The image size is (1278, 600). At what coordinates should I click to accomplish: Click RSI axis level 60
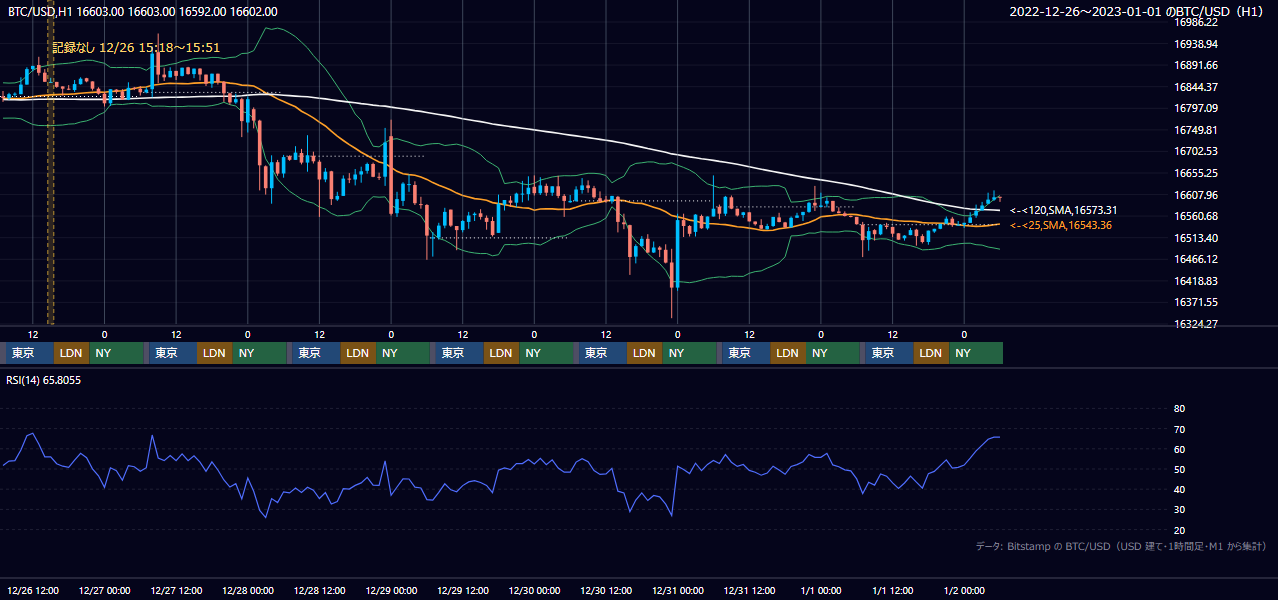click(1179, 449)
